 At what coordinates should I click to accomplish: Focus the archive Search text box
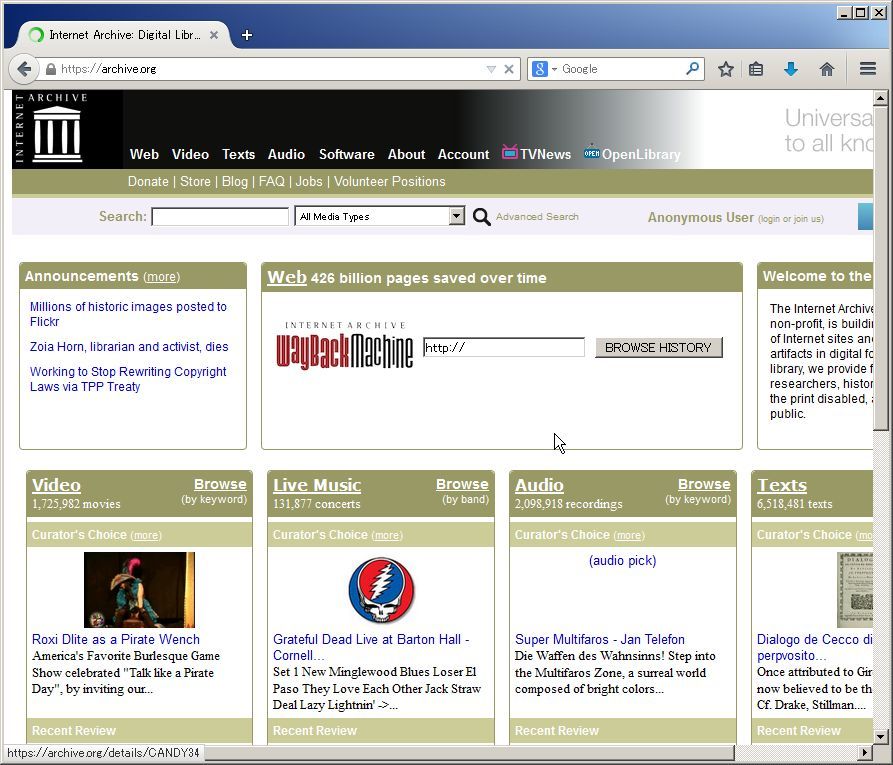(220, 216)
